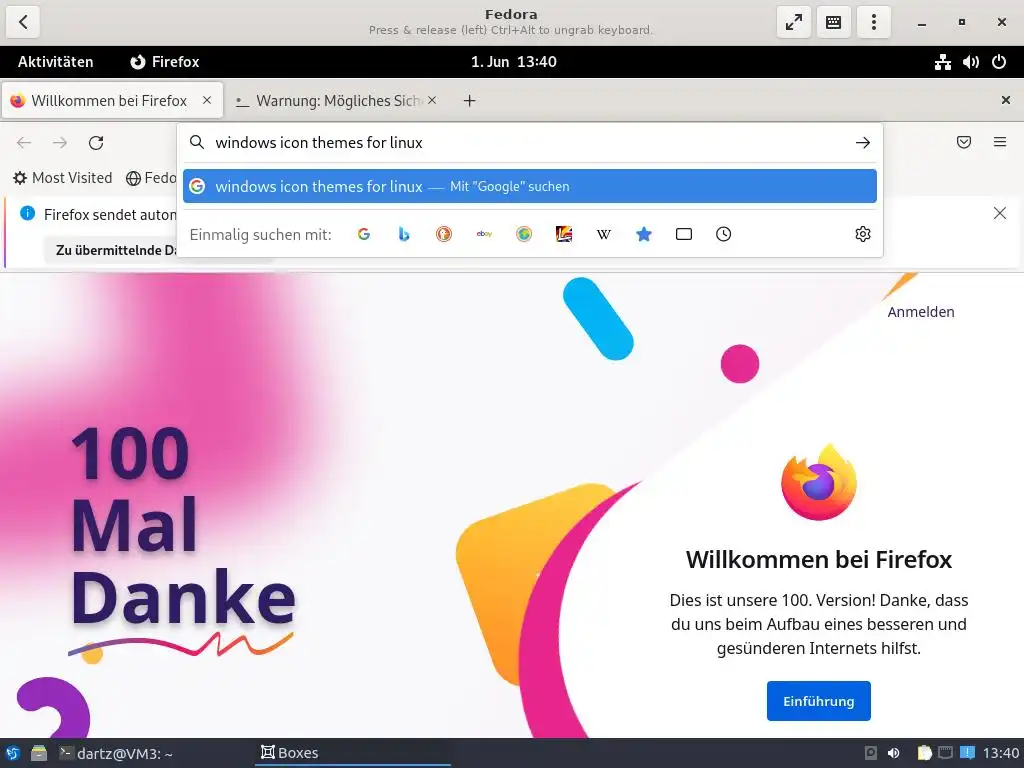Close the Firefox window with the X
The height and width of the screenshot is (768, 1024).
click(x=1006, y=100)
